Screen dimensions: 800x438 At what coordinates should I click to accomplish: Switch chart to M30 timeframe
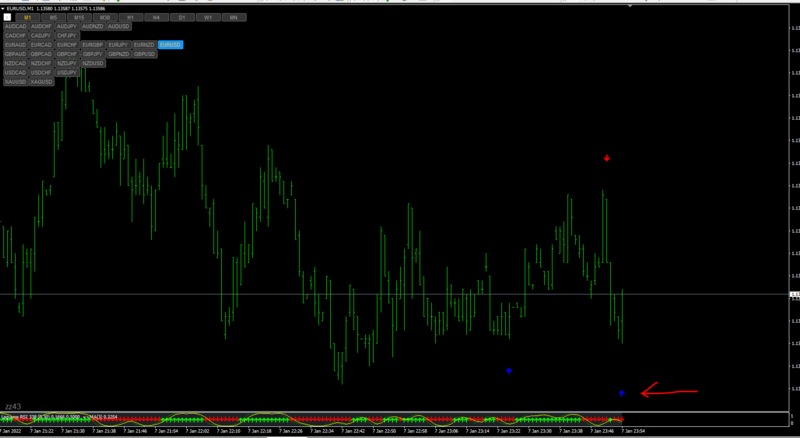[105, 17]
